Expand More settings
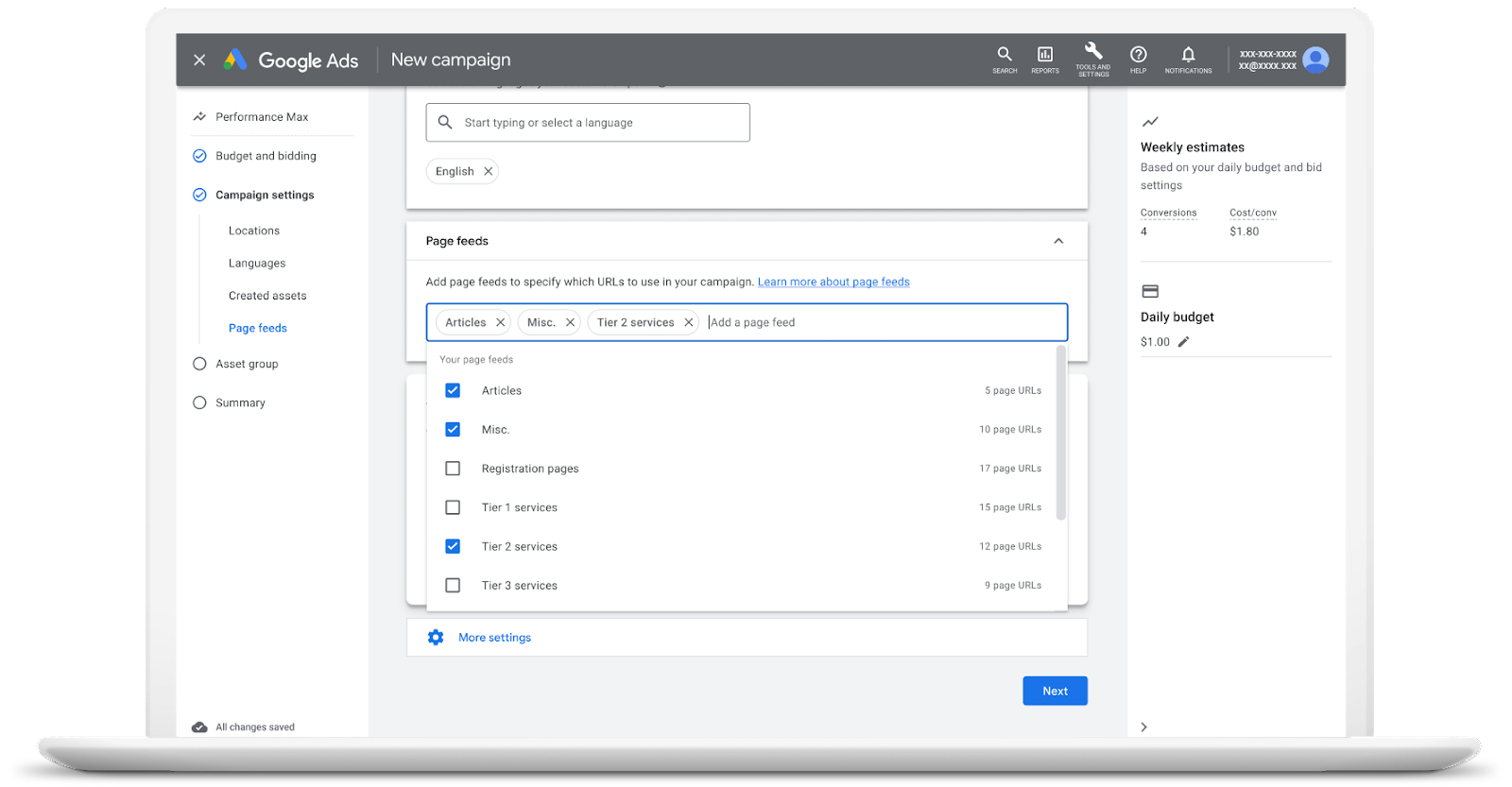The width and height of the screenshot is (1512, 787). point(494,638)
